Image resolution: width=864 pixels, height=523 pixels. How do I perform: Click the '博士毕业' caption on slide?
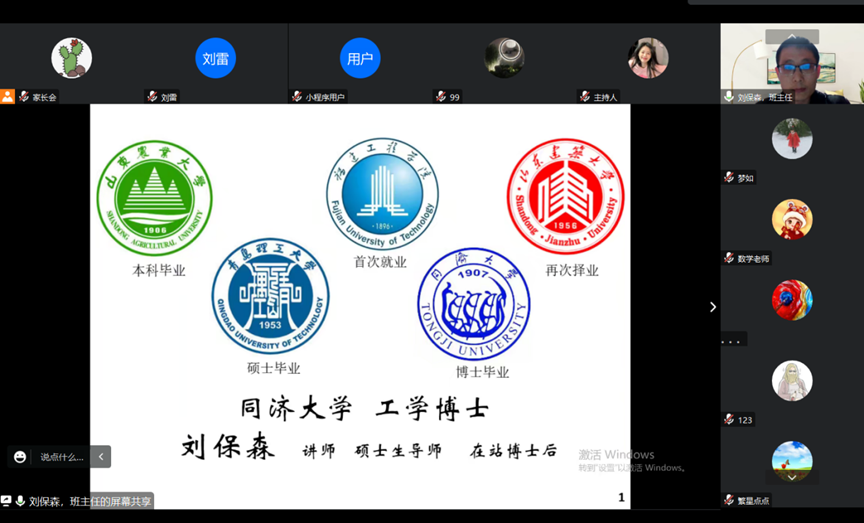point(482,372)
